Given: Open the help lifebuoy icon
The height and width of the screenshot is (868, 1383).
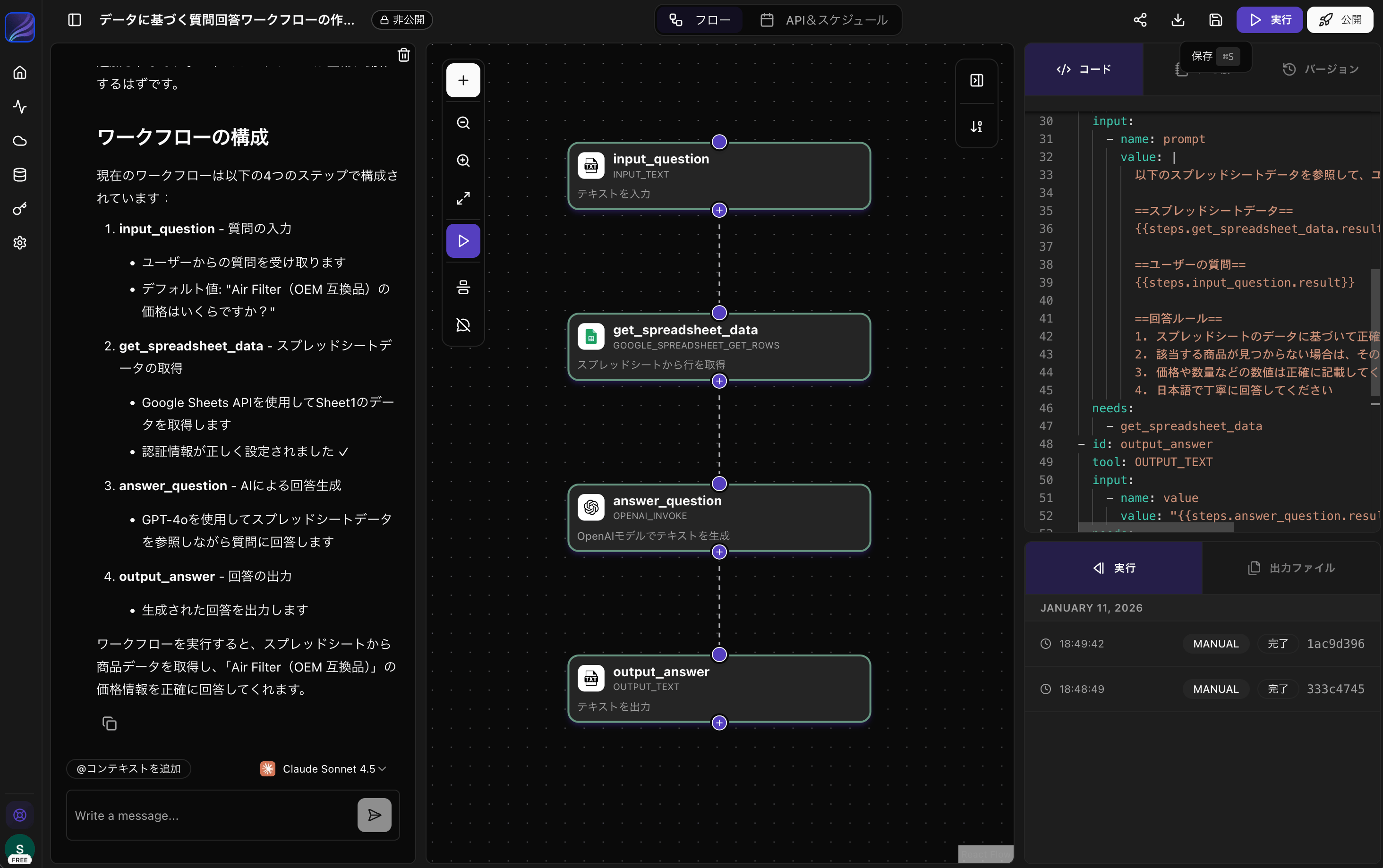Looking at the screenshot, I should (20, 815).
